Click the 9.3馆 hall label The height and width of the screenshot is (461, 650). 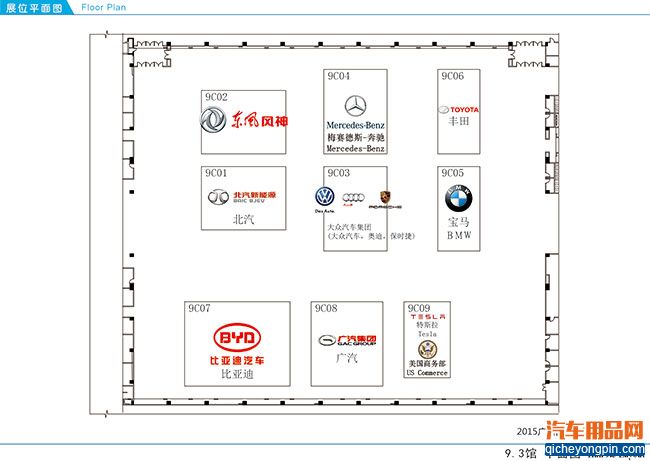pos(521,453)
